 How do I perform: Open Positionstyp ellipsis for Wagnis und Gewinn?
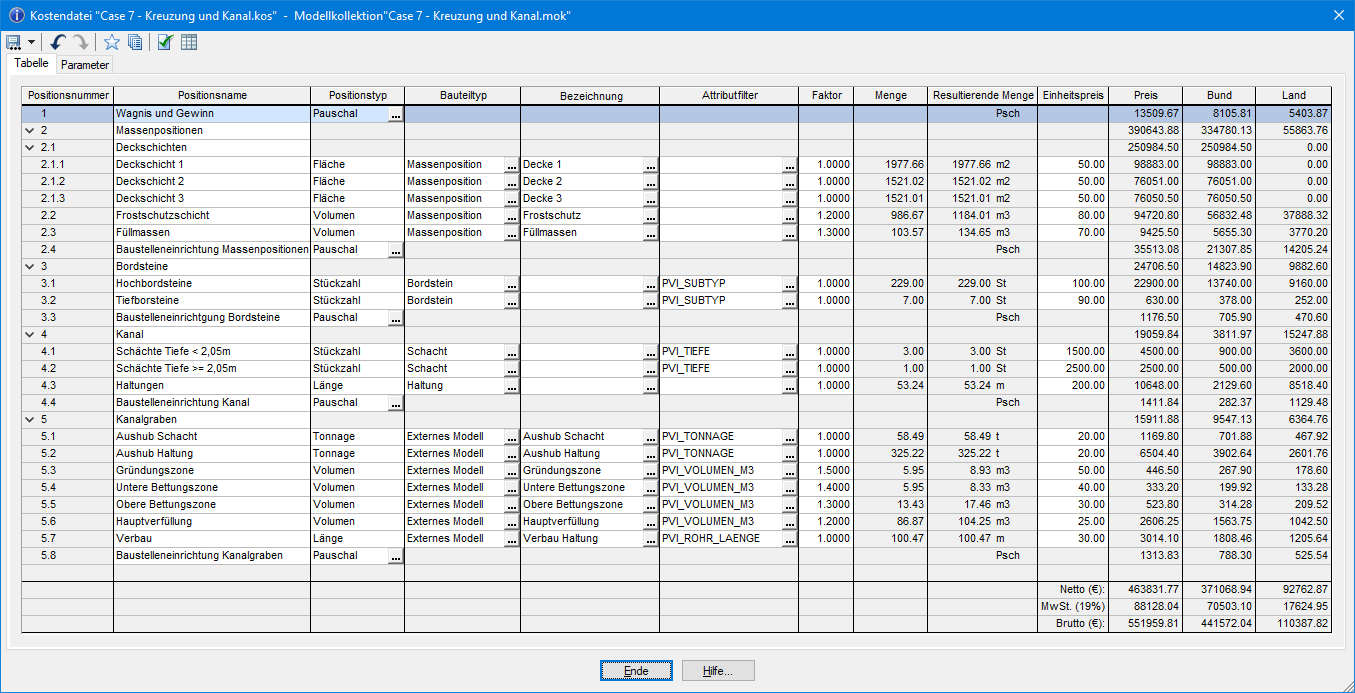coord(396,114)
